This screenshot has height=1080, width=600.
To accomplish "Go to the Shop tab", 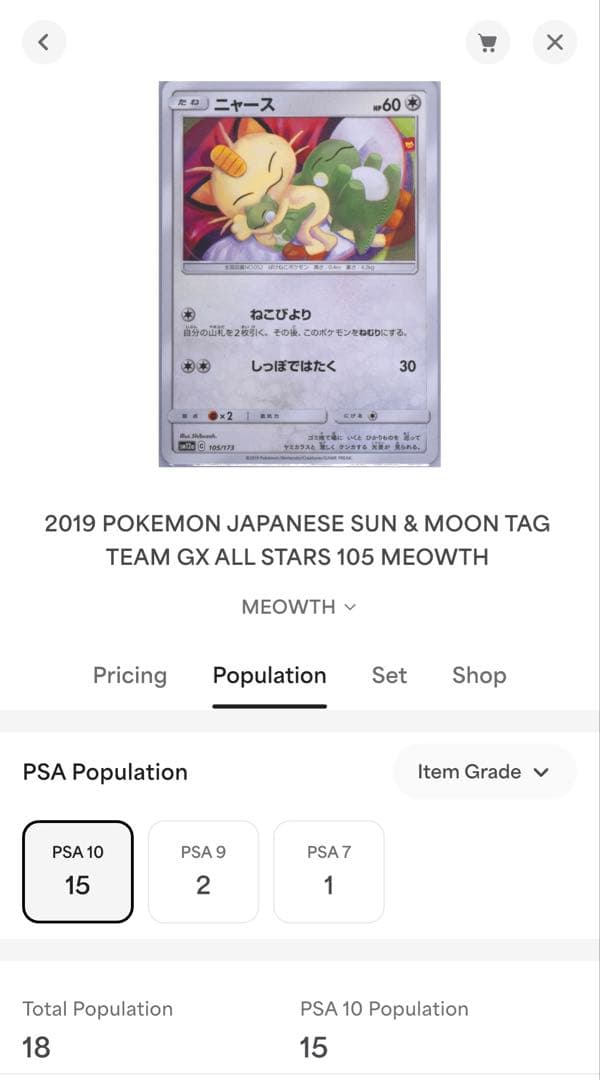I will pos(479,676).
